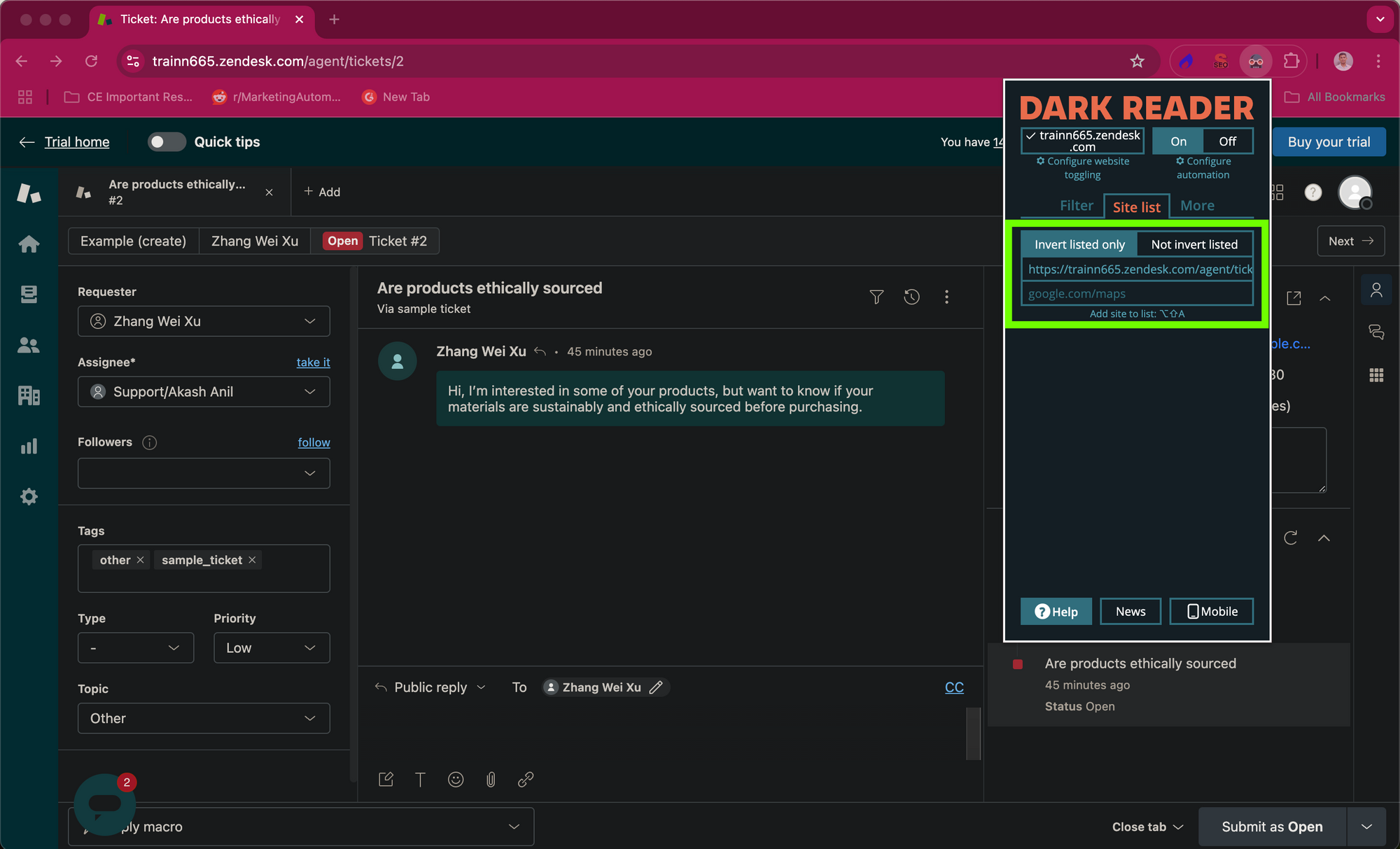The width and height of the screenshot is (1400, 849).
Task: Open the Type dropdown
Action: pos(136,648)
